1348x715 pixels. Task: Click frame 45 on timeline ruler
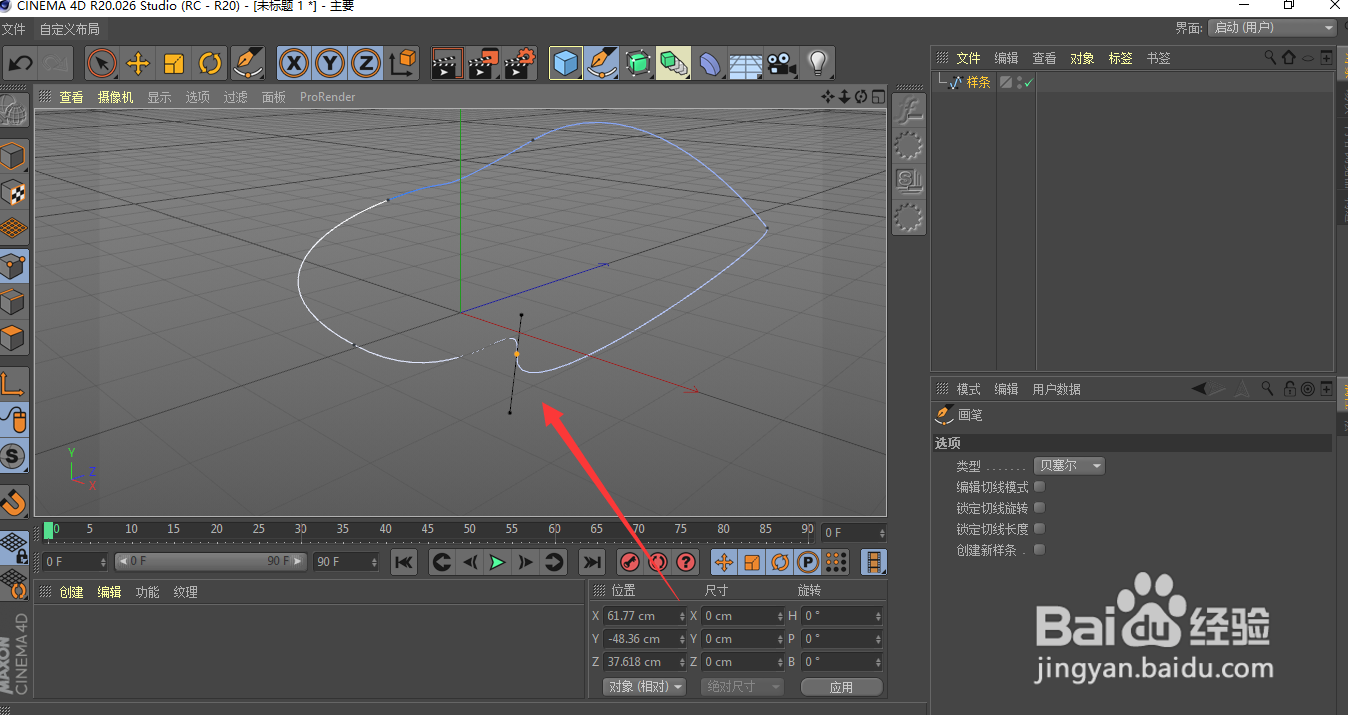point(427,530)
